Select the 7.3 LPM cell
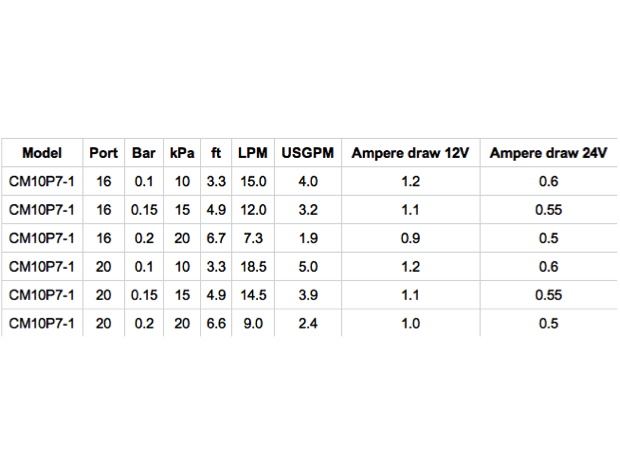 [x=253, y=238]
